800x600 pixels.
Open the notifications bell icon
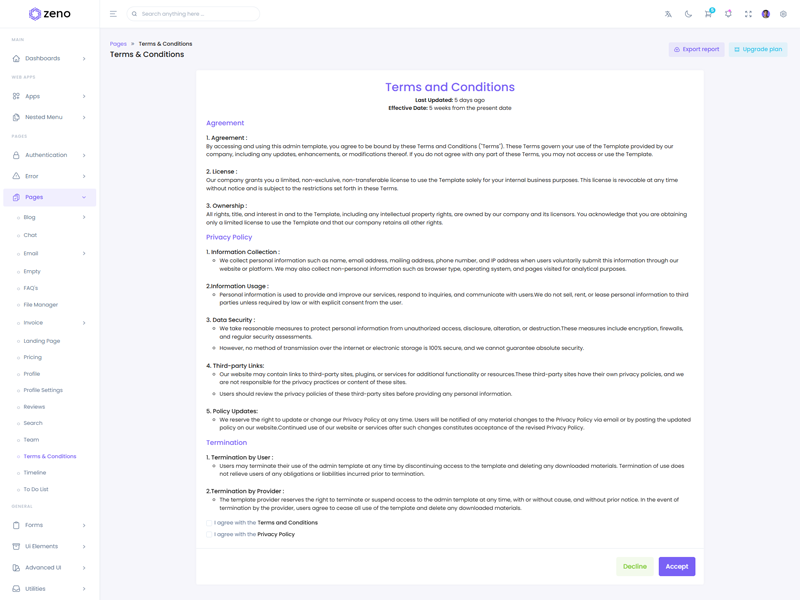tap(728, 14)
